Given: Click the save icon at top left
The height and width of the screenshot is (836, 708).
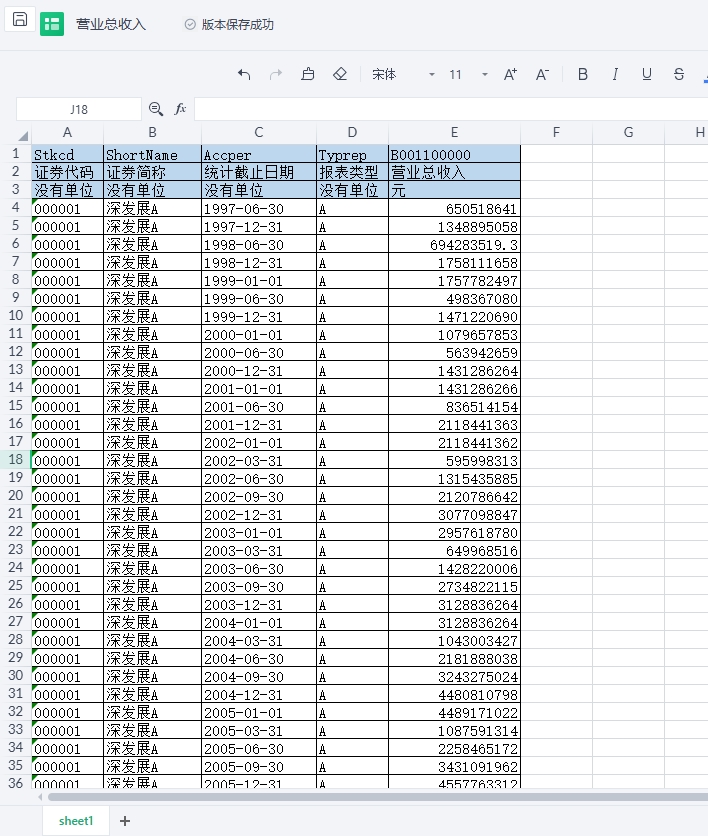Looking at the screenshot, I should (20, 20).
